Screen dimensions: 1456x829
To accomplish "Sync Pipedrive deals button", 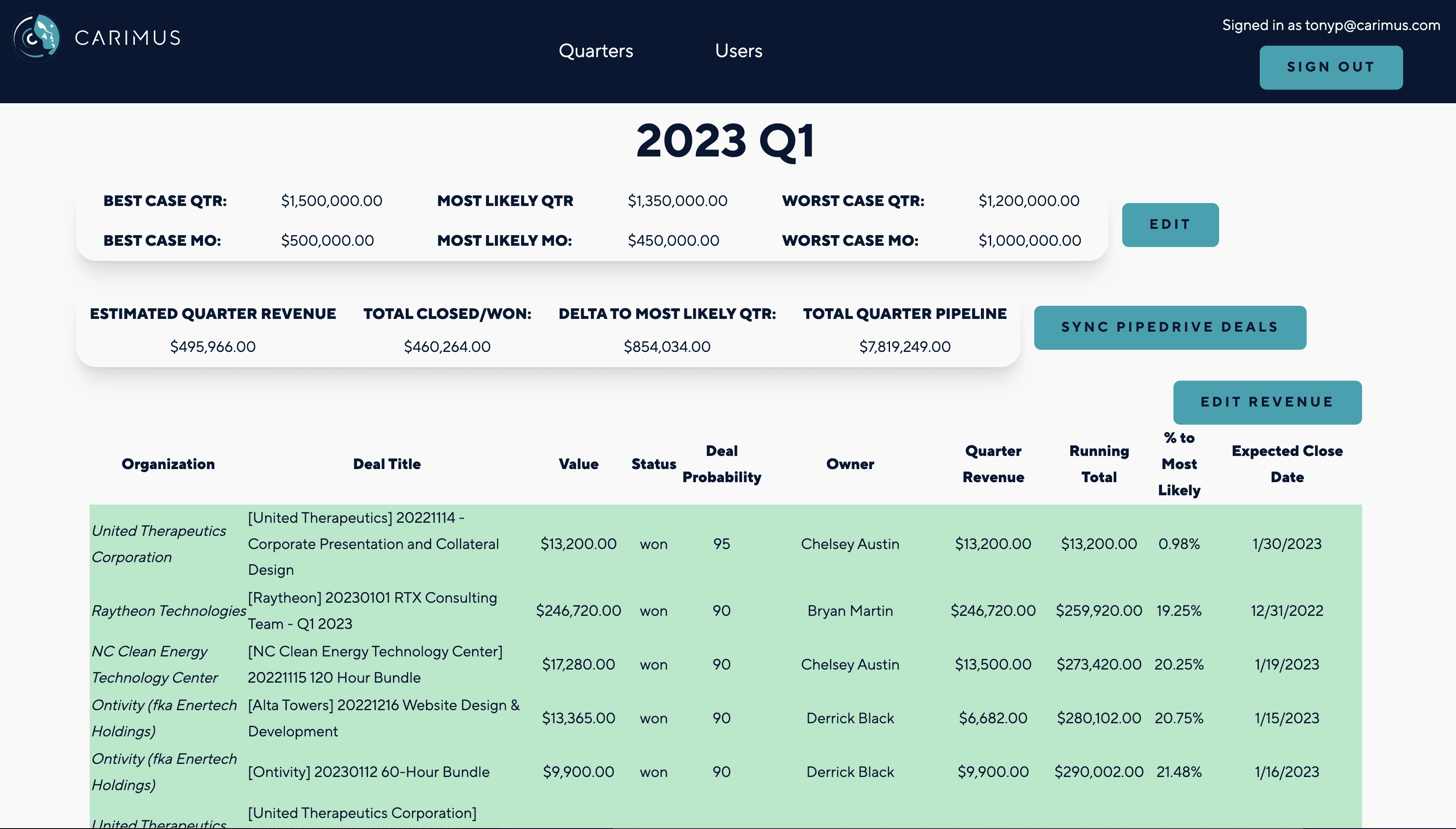I will [1170, 327].
